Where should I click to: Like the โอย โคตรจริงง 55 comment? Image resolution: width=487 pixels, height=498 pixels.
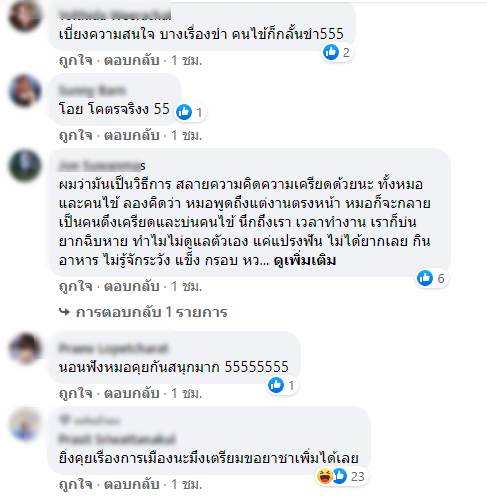pyautogui.click(x=76, y=136)
